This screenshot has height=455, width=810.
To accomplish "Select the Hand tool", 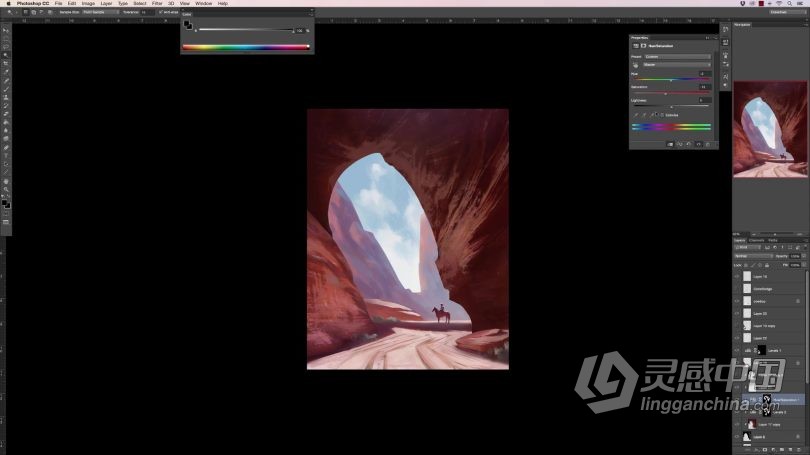I will click(x=6, y=181).
